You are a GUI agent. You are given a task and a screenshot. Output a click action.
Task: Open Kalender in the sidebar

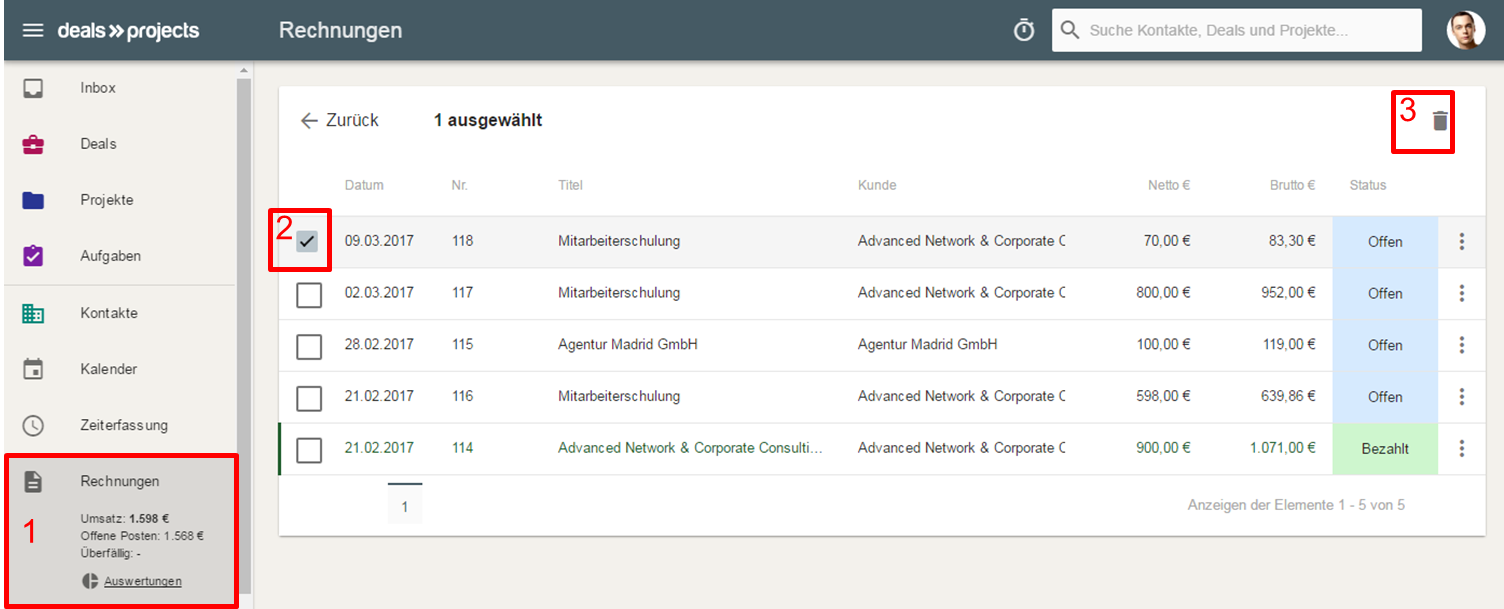pyautogui.click(x=119, y=369)
